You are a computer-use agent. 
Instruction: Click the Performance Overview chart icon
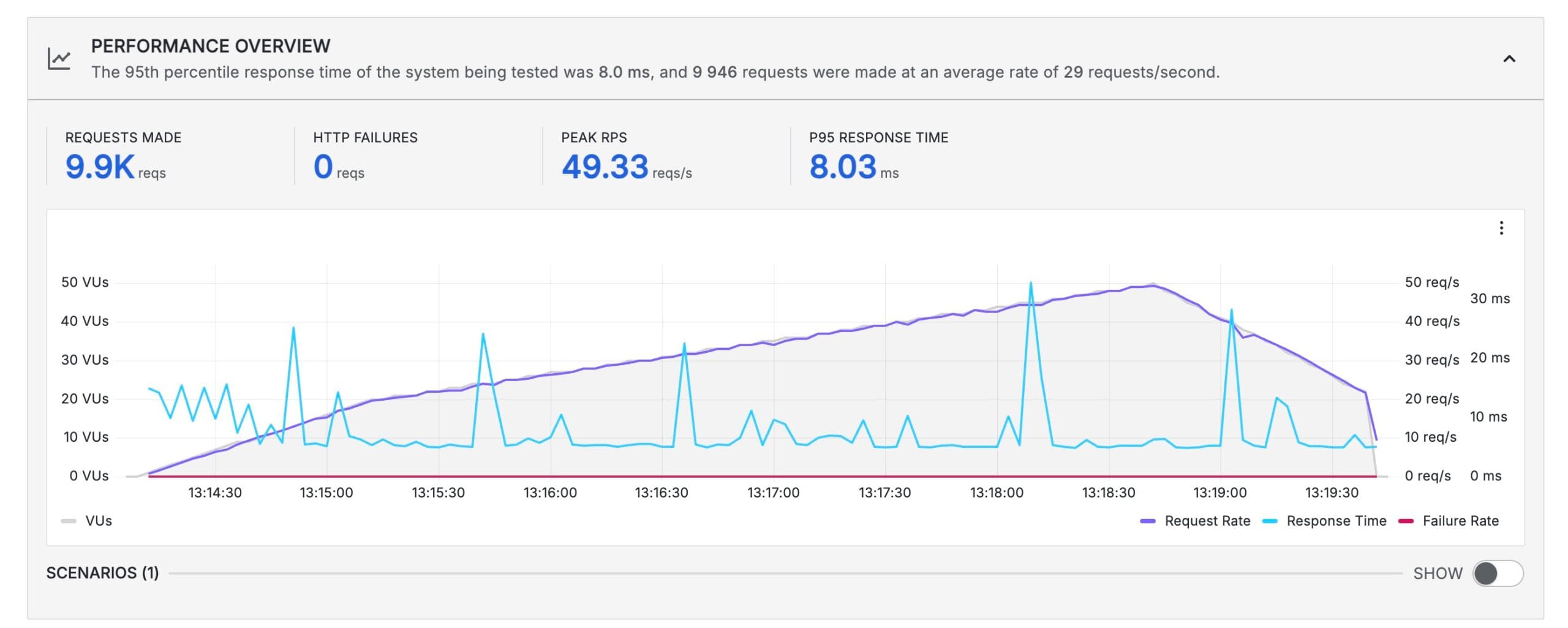click(59, 59)
